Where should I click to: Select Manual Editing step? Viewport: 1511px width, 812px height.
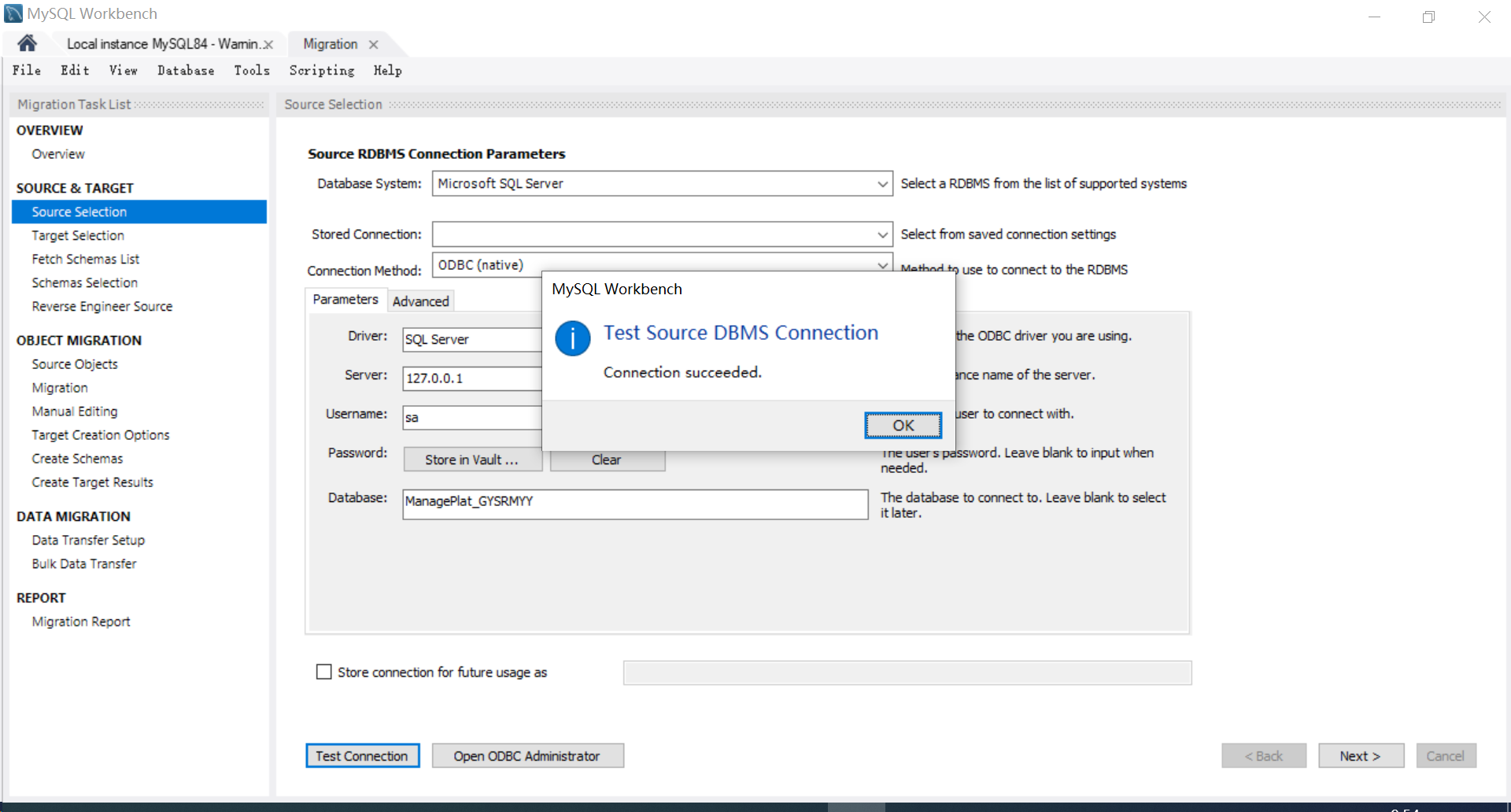click(75, 412)
